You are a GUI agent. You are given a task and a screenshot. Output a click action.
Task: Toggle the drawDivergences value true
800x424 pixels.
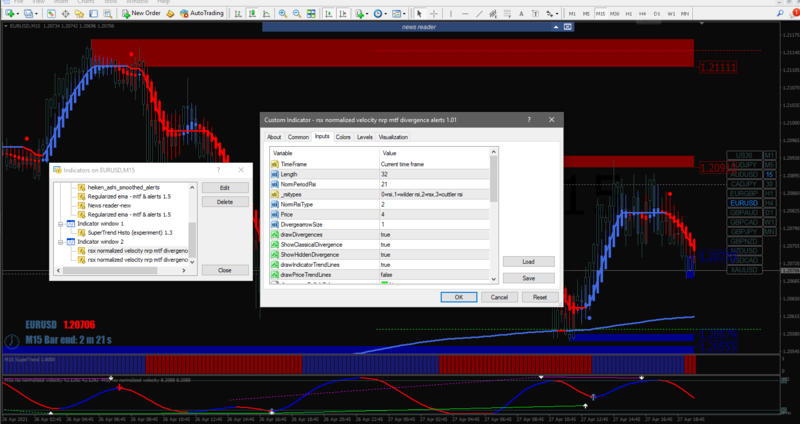point(386,235)
